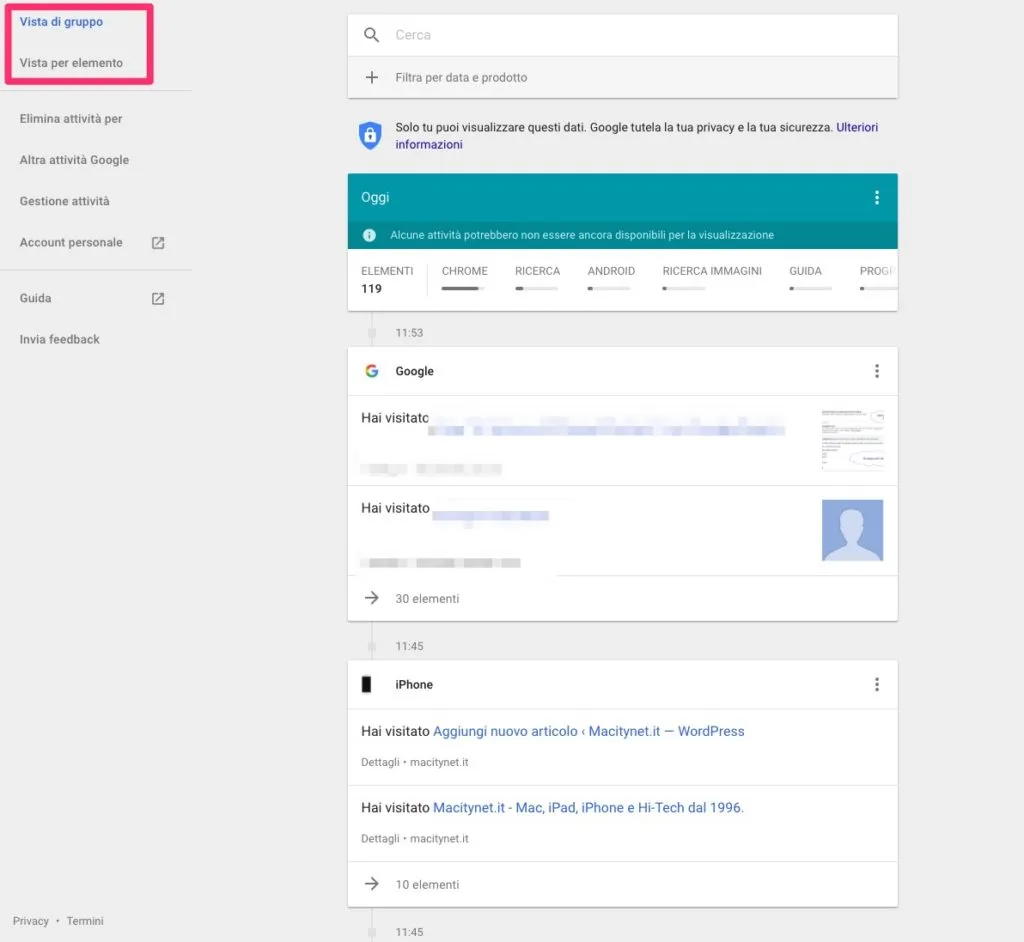Viewport: 1024px width, 942px height.
Task: Open the profile silhouette thumbnail
Action: point(852,530)
